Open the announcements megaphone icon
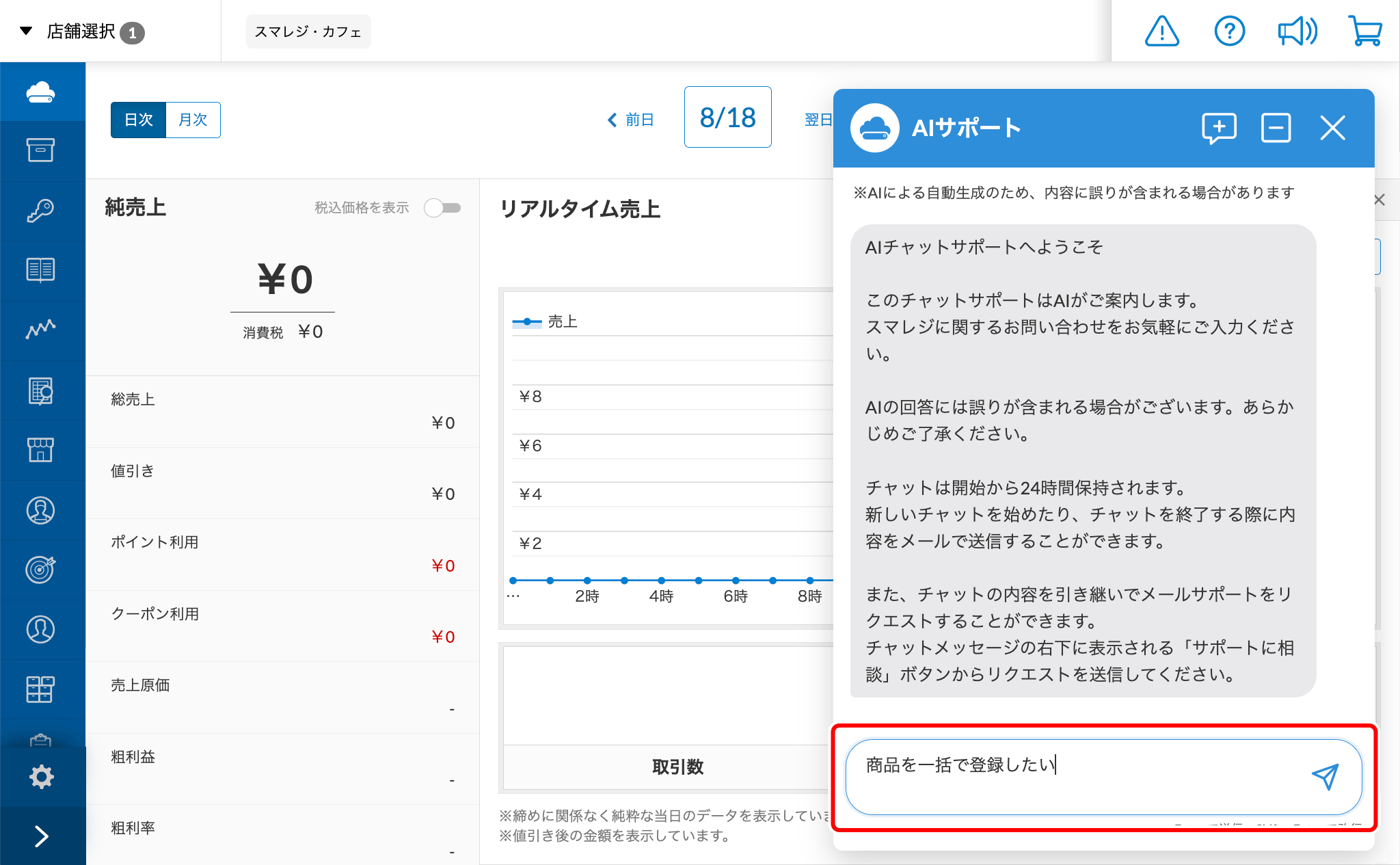This screenshot has width=1400, height=865. (1297, 31)
